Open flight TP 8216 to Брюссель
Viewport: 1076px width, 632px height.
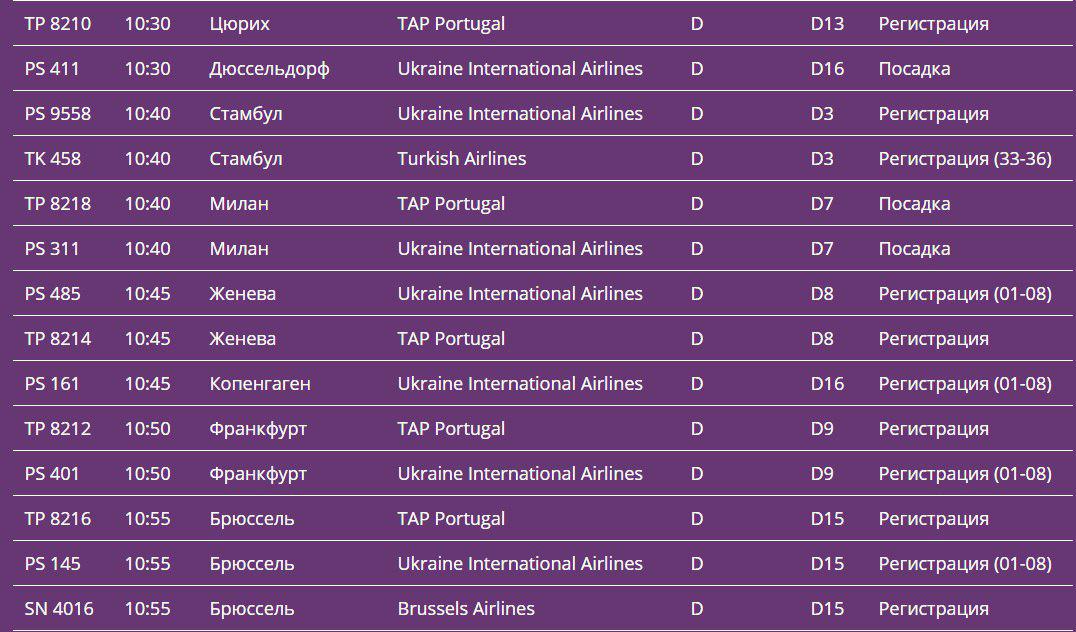(x=58, y=519)
